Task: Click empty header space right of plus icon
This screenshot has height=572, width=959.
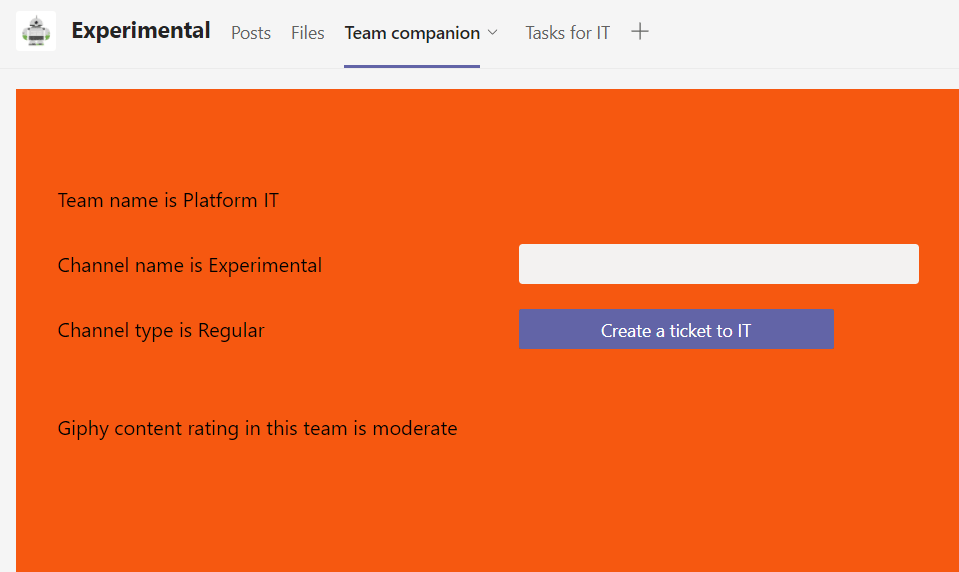Action: point(800,33)
